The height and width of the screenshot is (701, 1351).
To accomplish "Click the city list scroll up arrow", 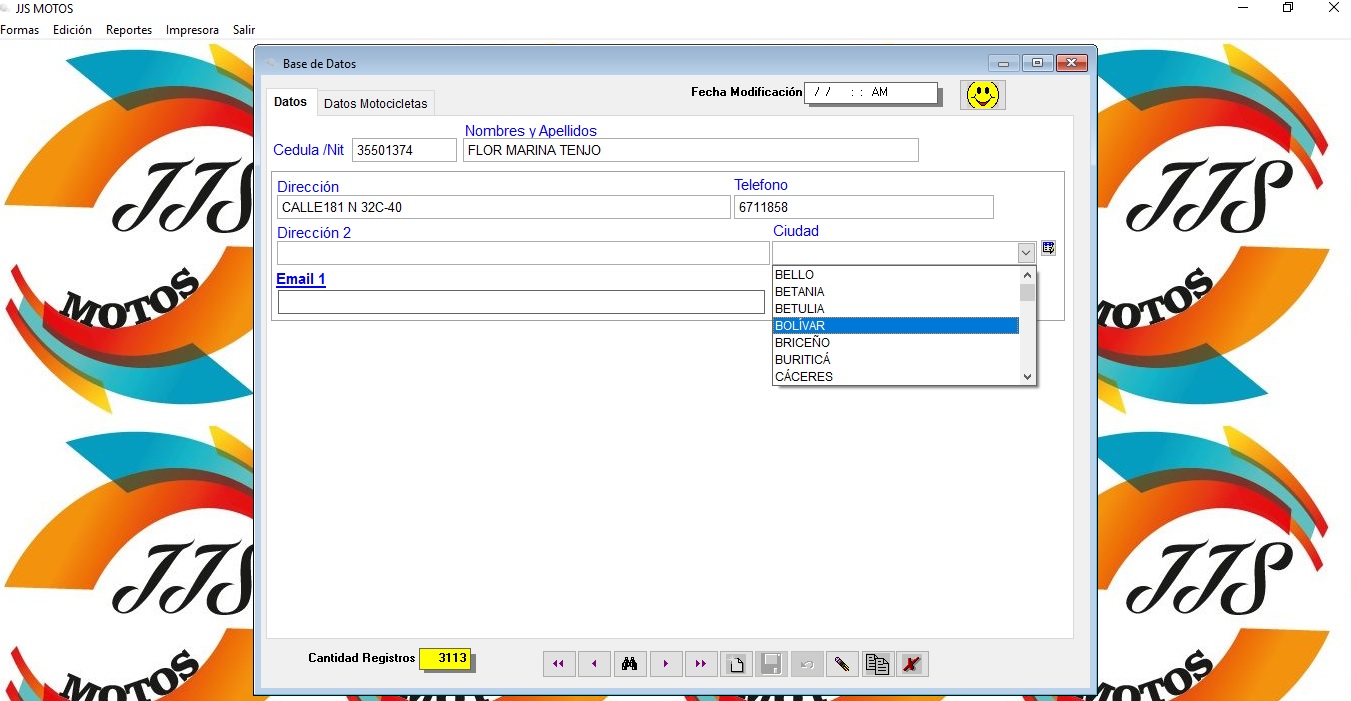I will coord(1027,275).
